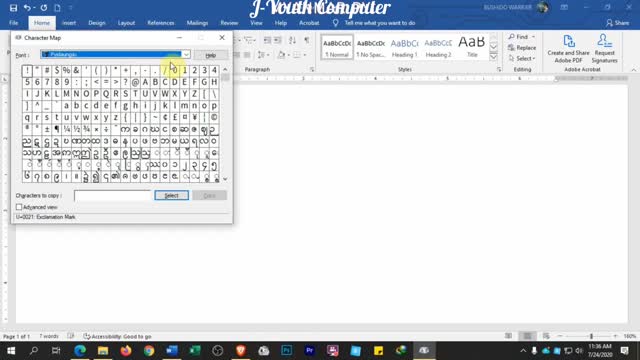640x360 pixels.
Task: Select the exclamation mark character cell
Action: coord(27,70)
